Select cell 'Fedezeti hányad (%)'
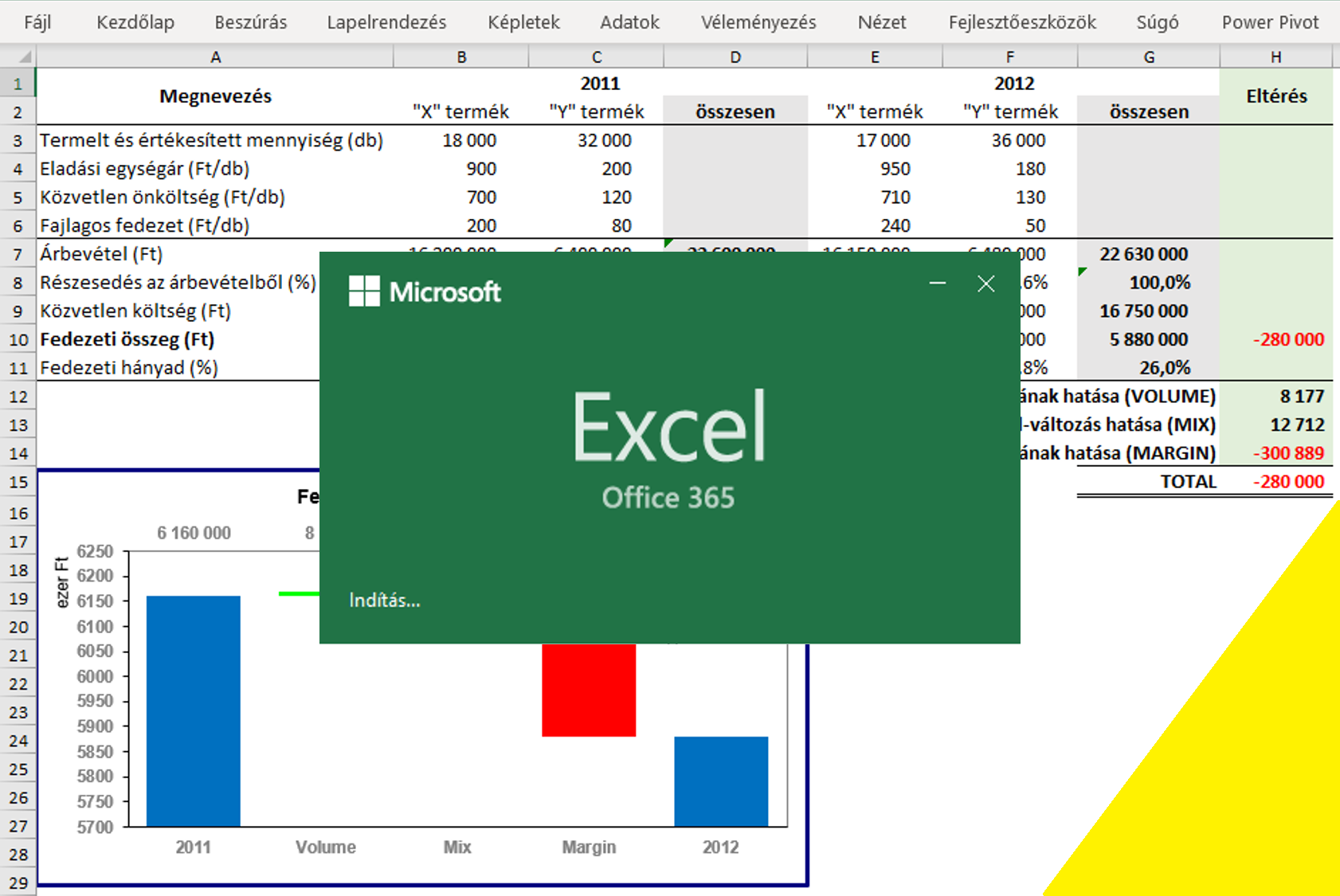 click(x=178, y=368)
